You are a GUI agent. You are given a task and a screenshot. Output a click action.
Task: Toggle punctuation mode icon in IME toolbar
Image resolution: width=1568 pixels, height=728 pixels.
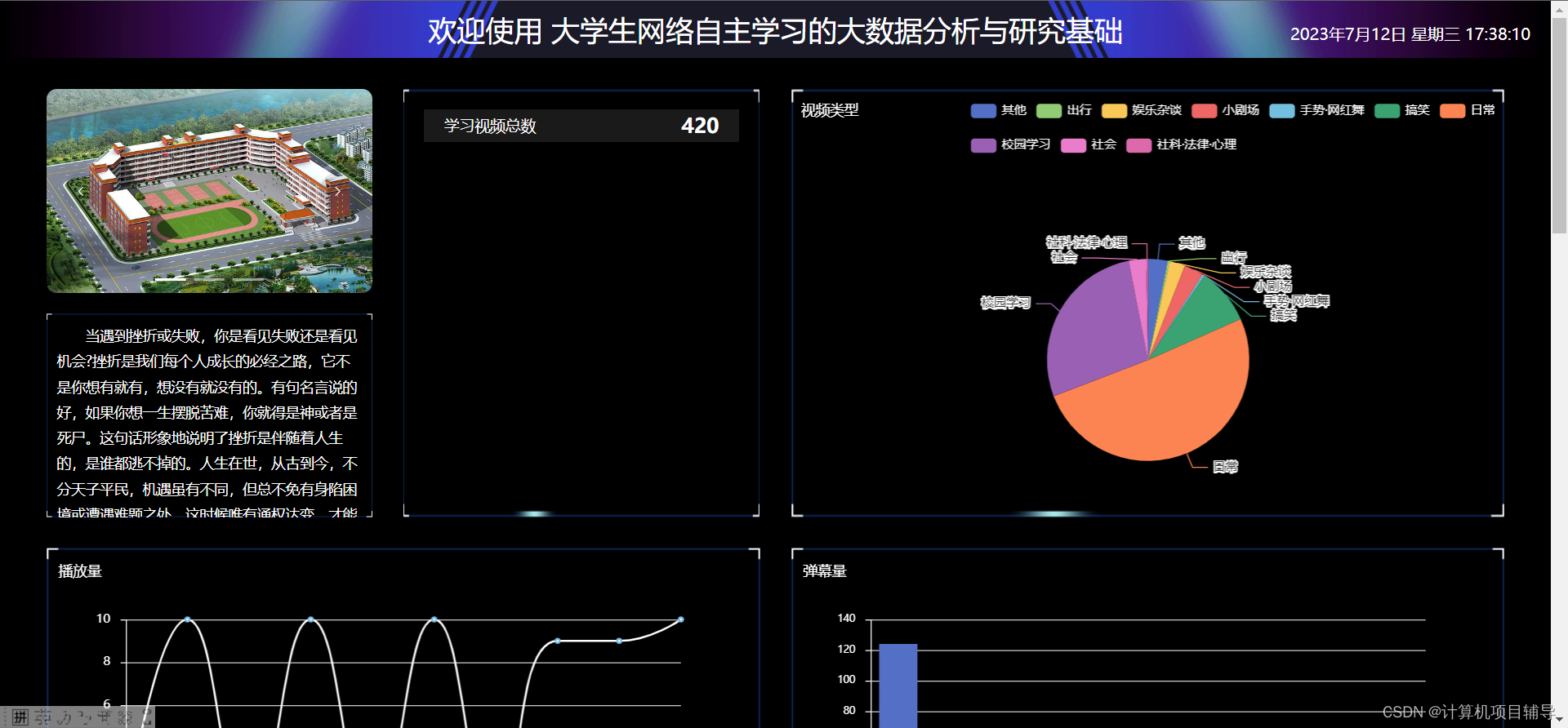(x=85, y=717)
